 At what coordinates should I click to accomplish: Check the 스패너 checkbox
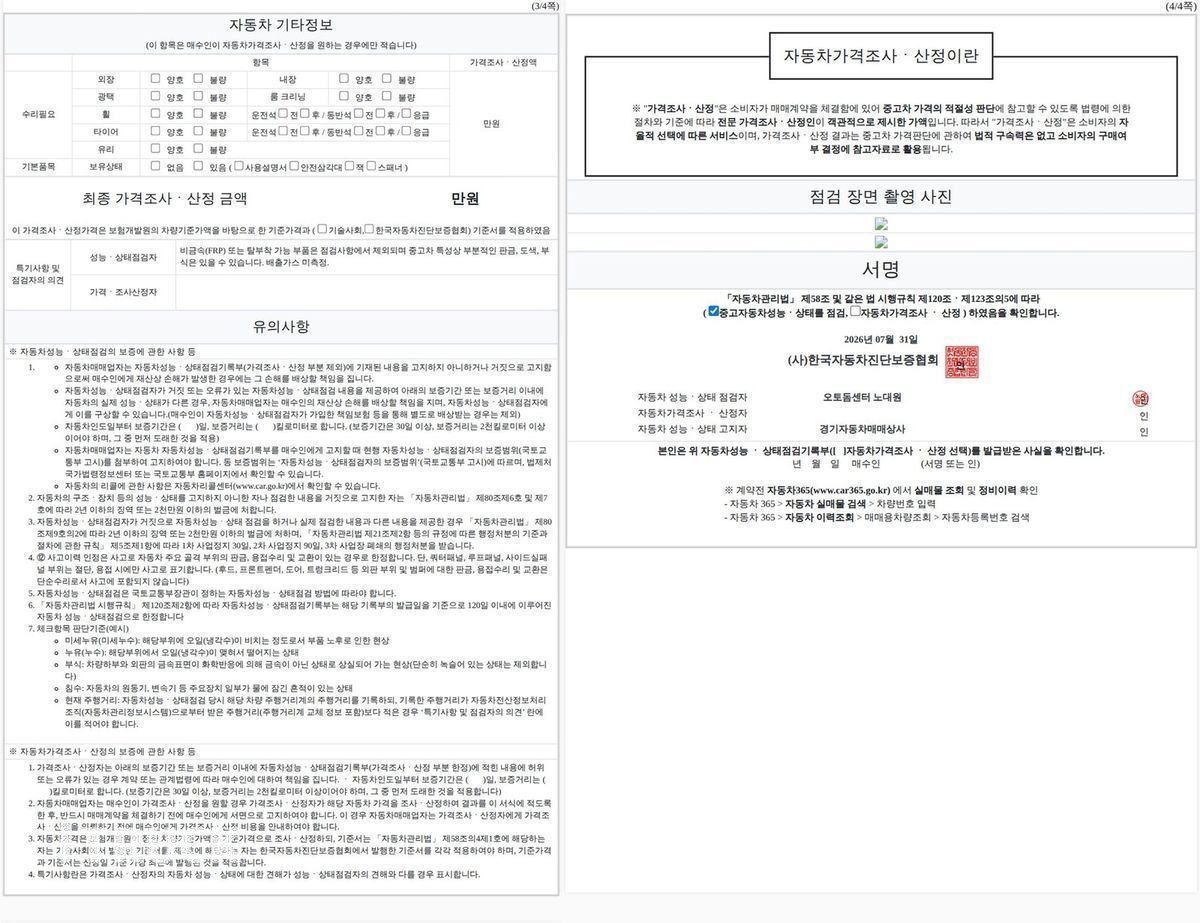pos(371,167)
